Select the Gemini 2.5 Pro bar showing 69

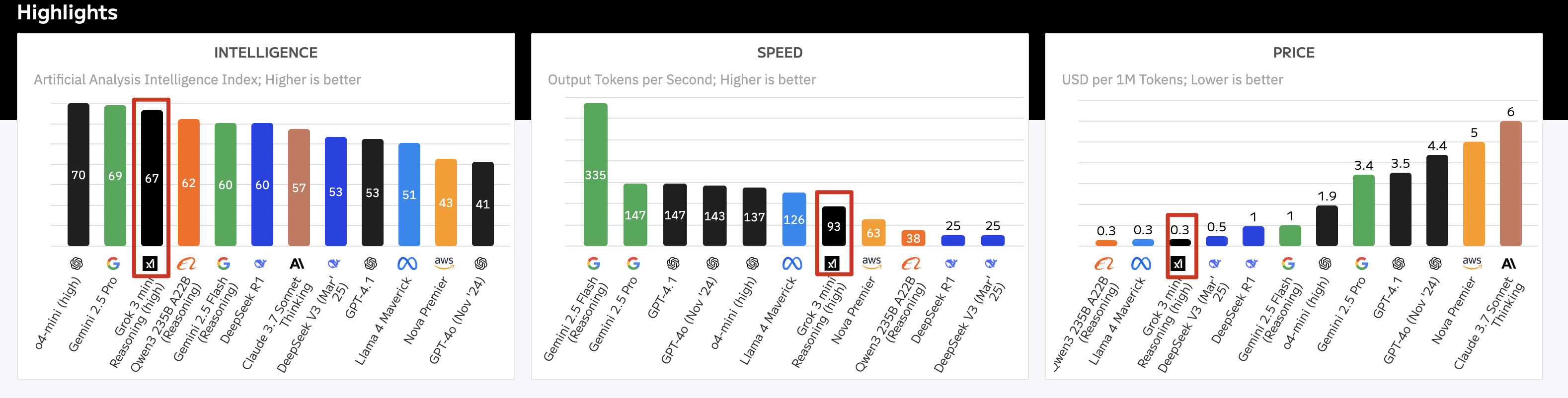coord(115,175)
